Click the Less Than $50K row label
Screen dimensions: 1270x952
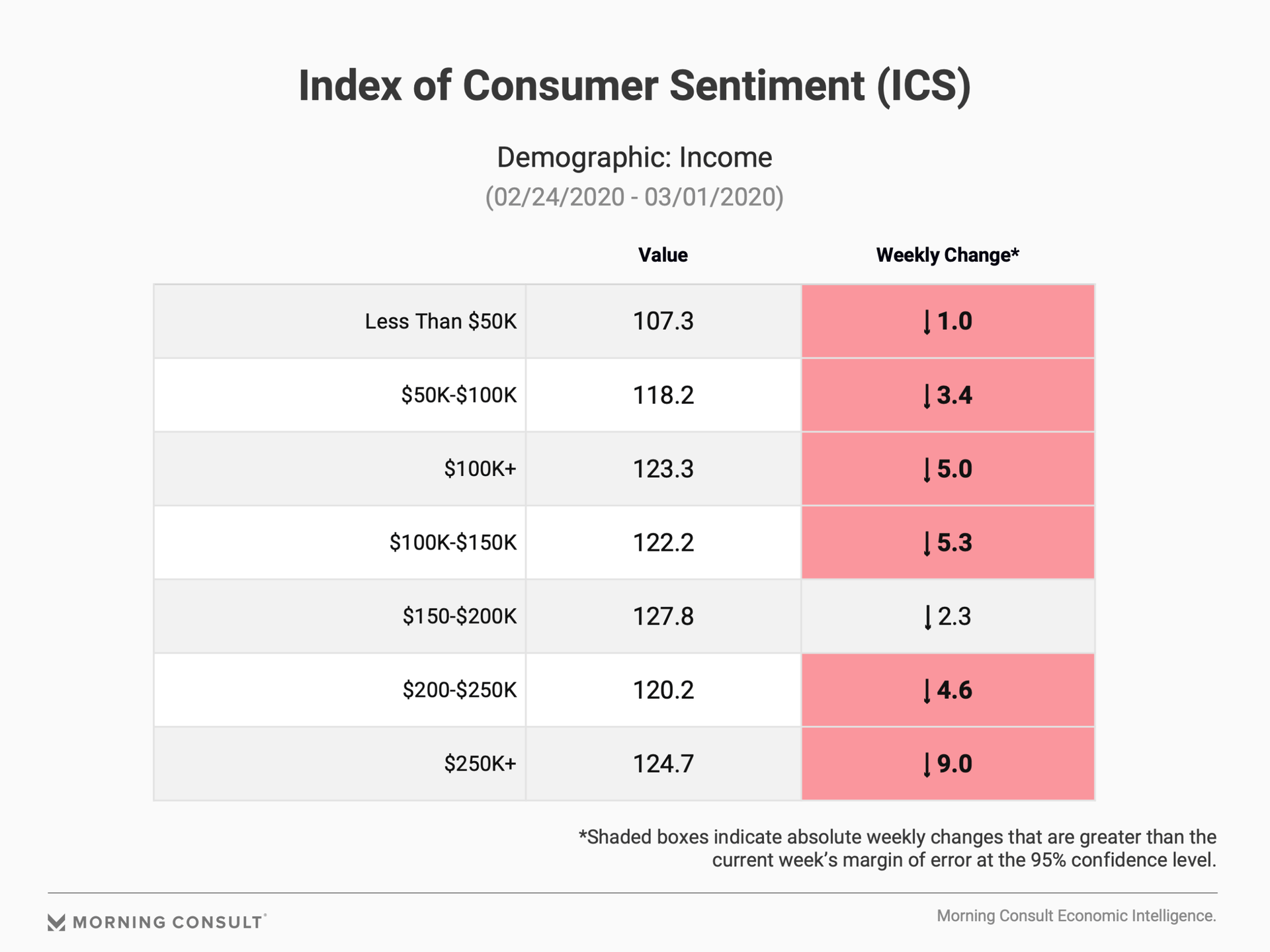(x=441, y=321)
